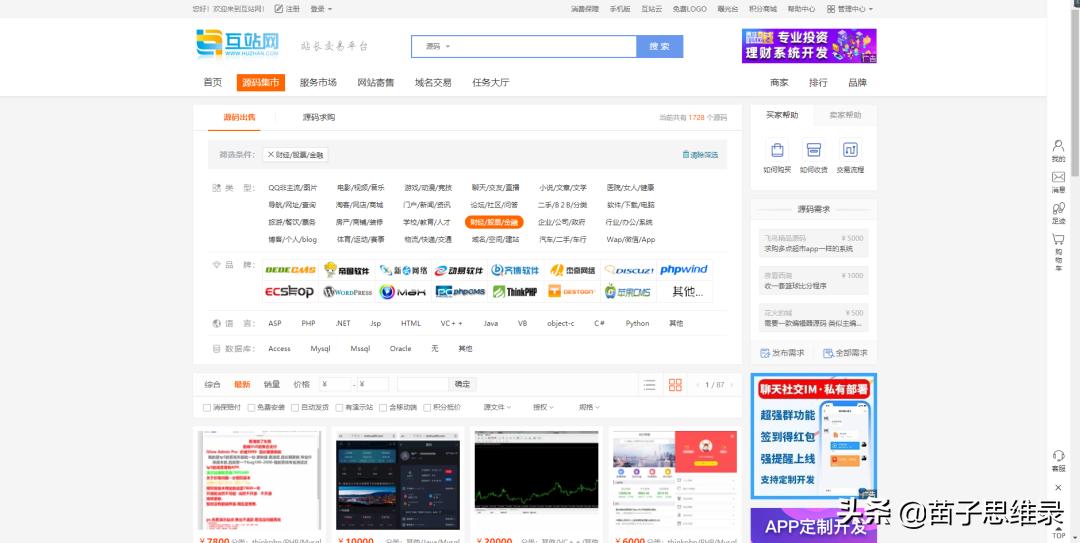Focus the minimum price input box
The height and width of the screenshot is (543, 1080).
coord(336,385)
